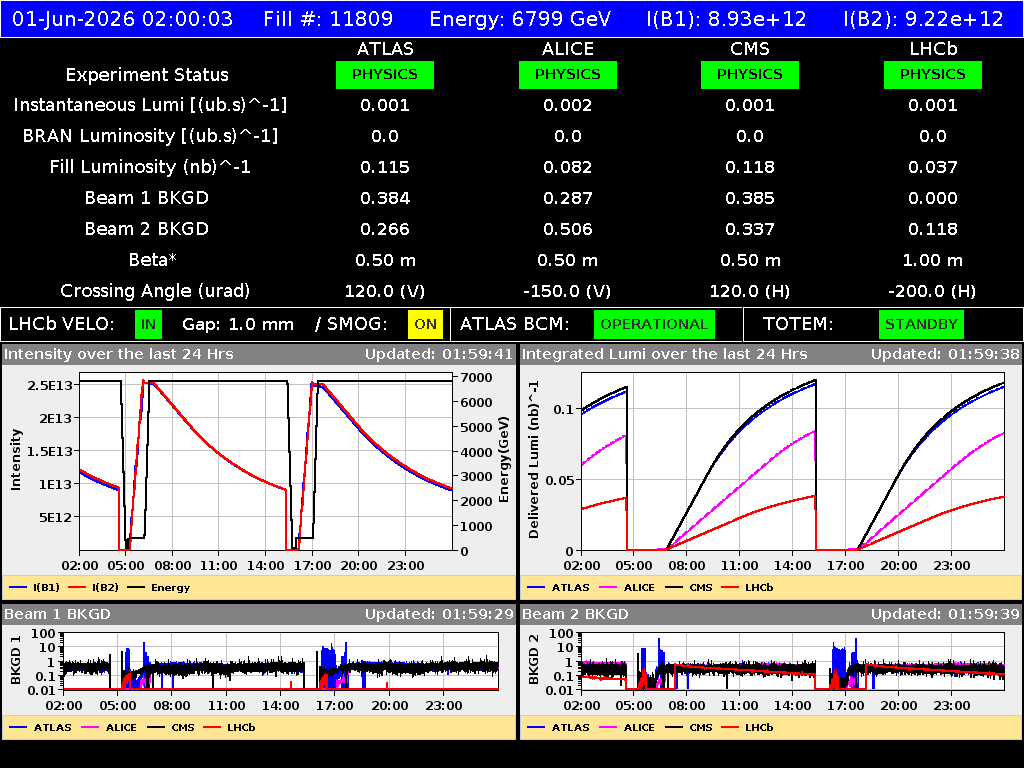Click the TOTEM STANDBY indicator
1024x768 pixels.
[x=921, y=325]
